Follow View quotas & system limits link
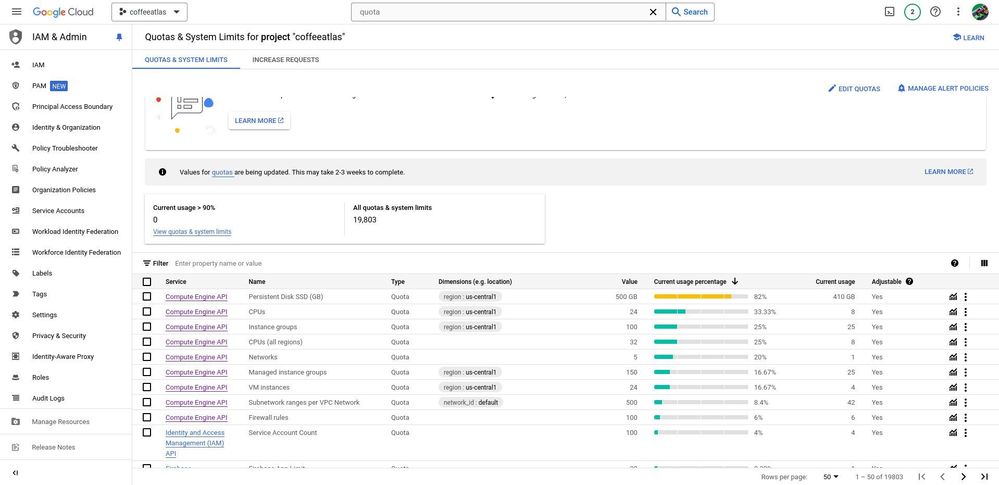This screenshot has height=485, width=999. 192,232
